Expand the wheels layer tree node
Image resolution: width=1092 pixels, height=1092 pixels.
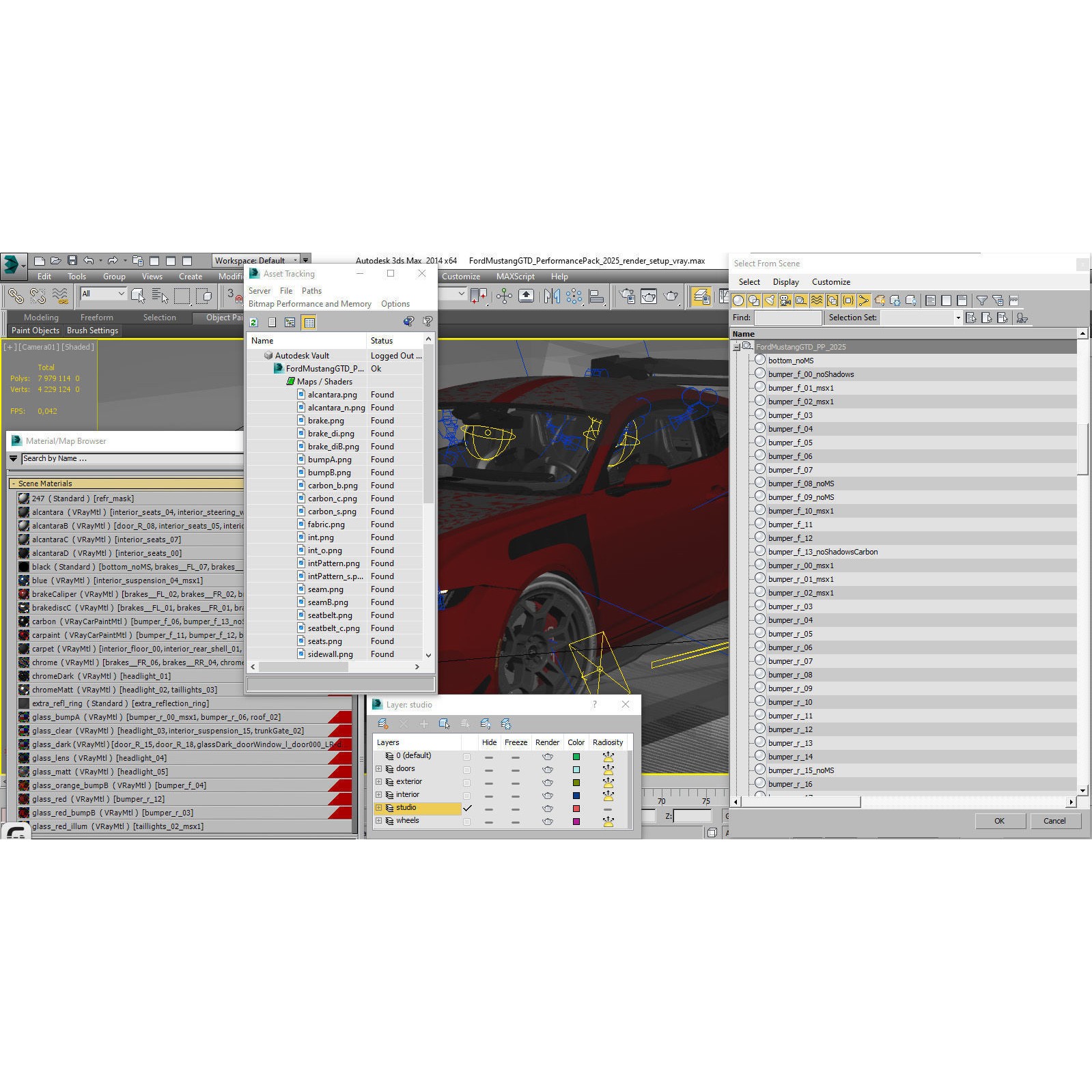(379, 821)
